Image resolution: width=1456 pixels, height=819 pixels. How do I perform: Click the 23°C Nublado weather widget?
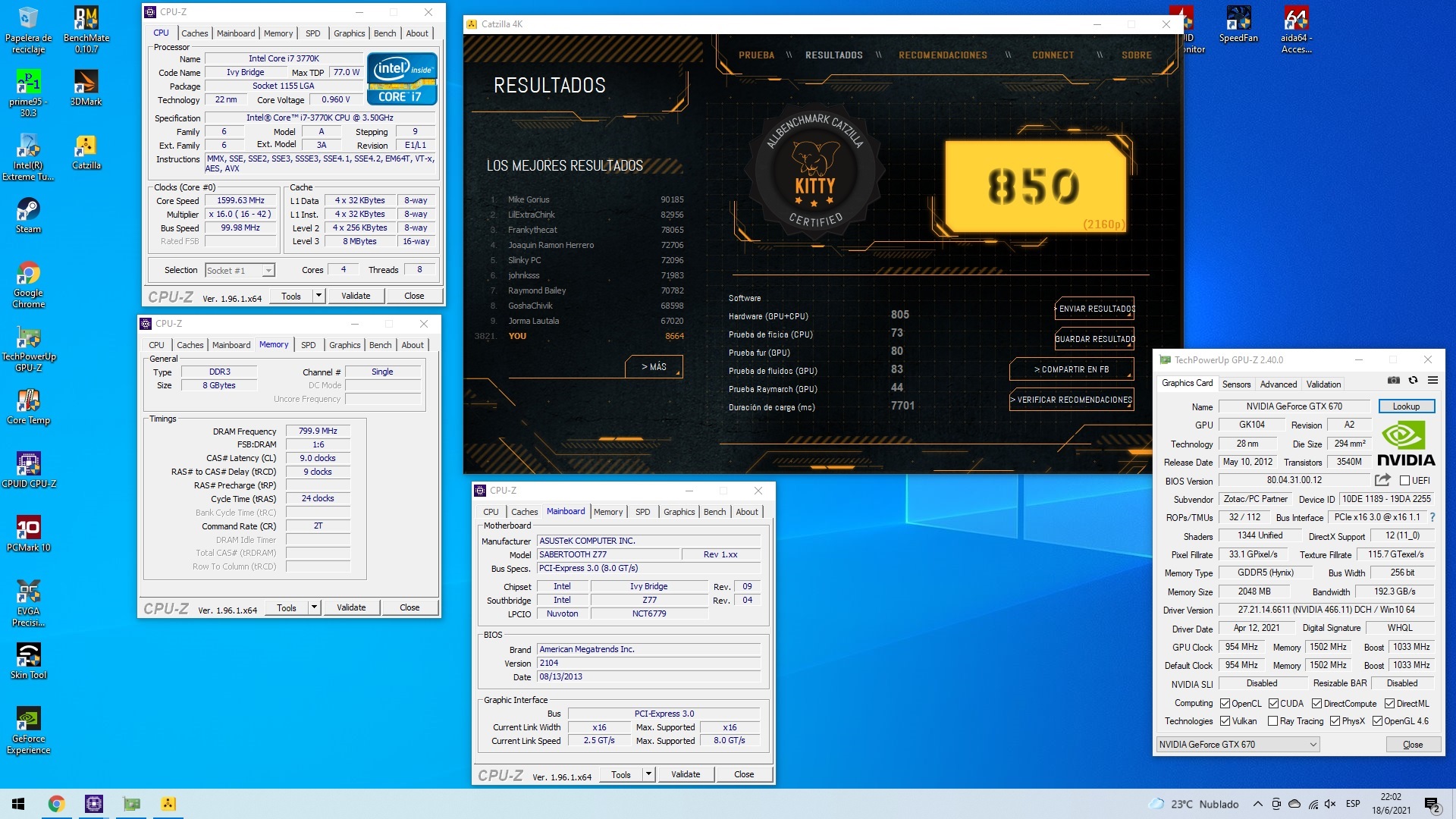coord(1194,804)
